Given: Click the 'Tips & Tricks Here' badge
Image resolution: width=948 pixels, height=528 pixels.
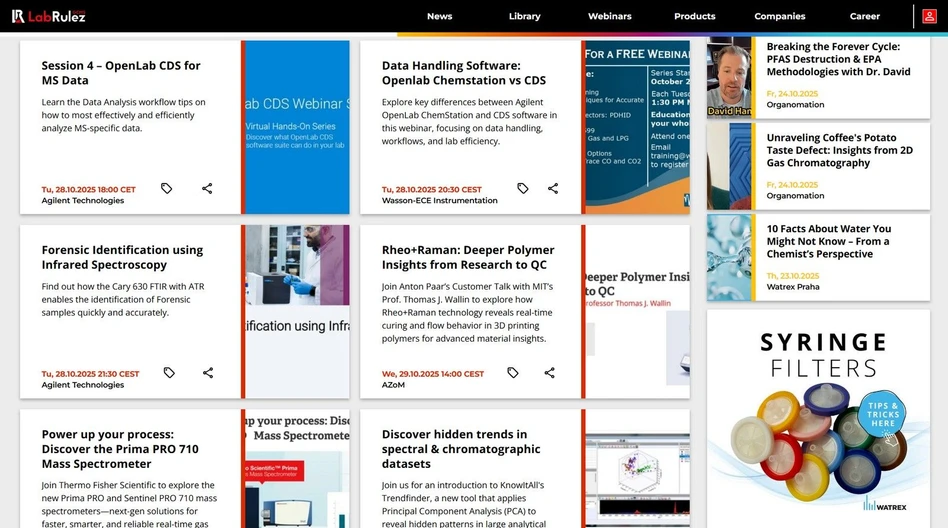Looking at the screenshot, I should [883, 414].
